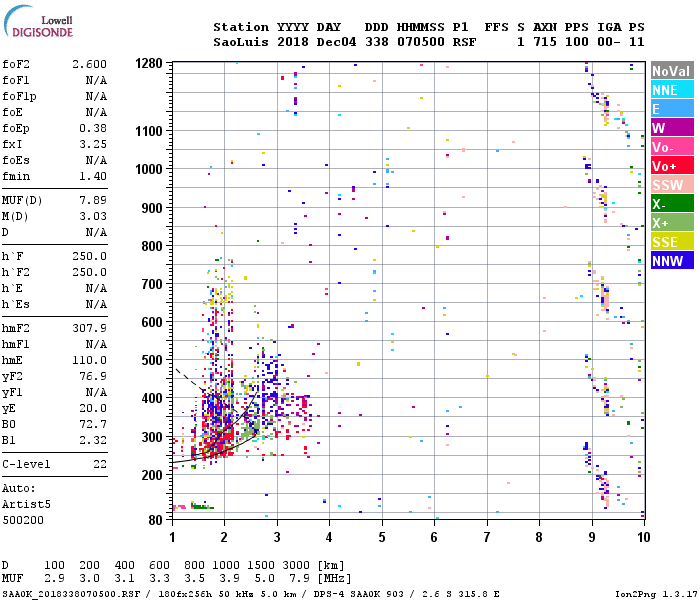
Task: Select the W purple legend swatch
Action: 672,128
